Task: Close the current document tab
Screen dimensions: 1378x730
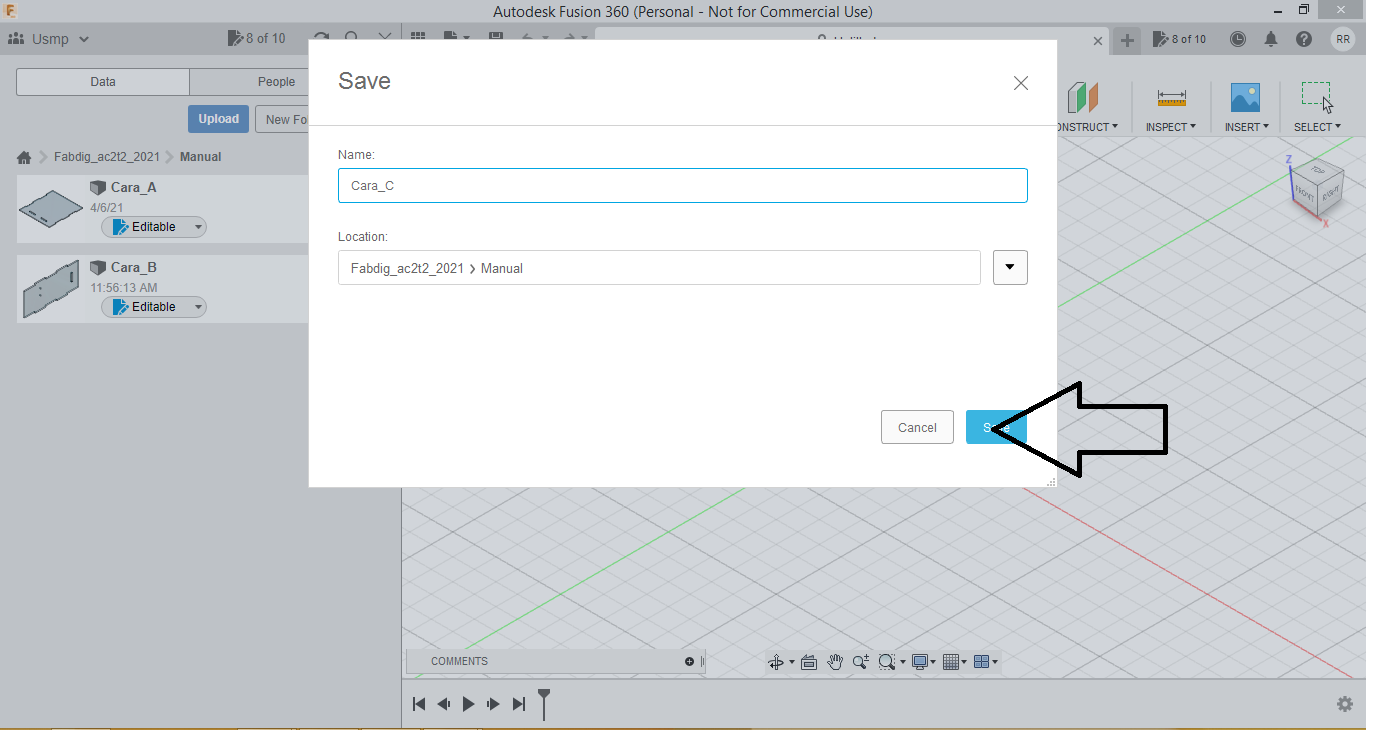Action: pyautogui.click(x=1098, y=41)
